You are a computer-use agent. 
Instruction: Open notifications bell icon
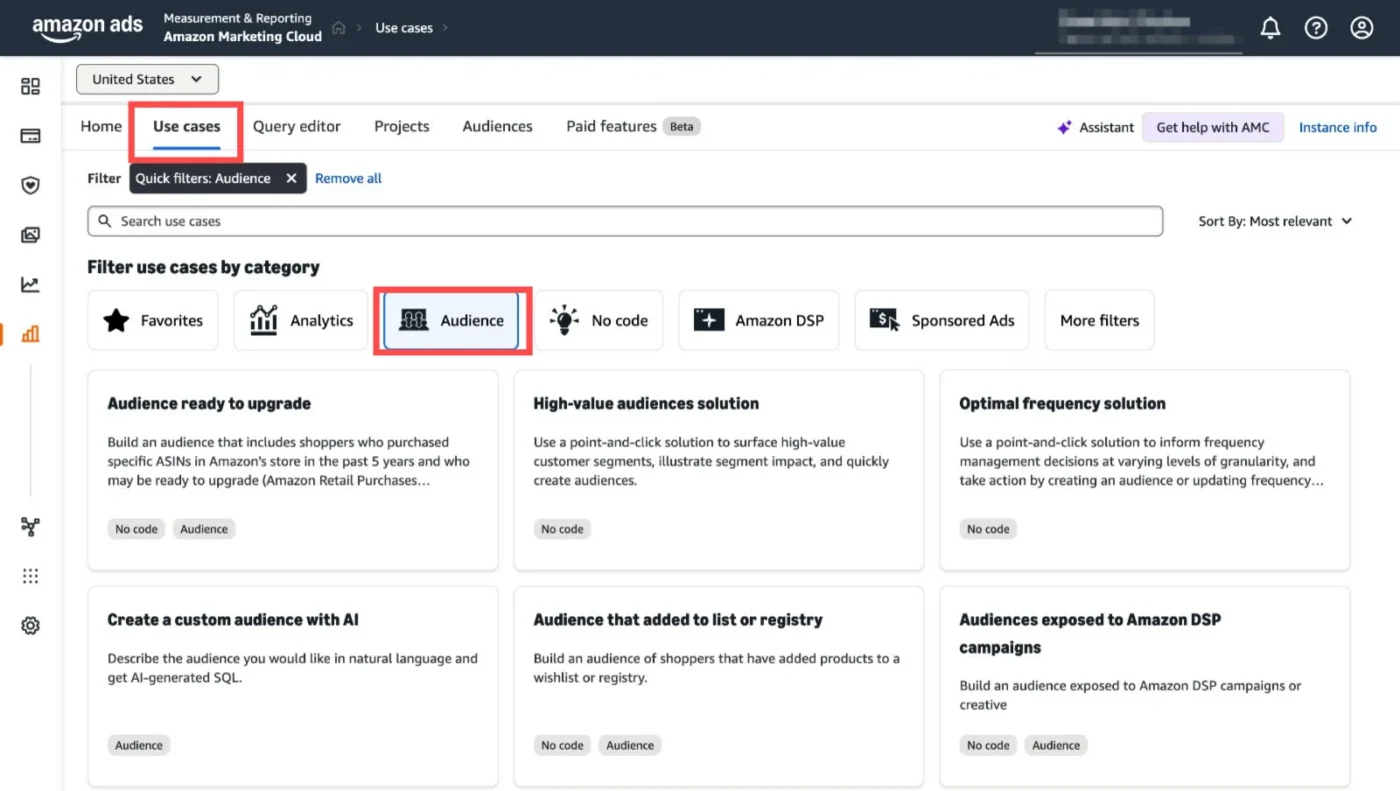click(1270, 28)
